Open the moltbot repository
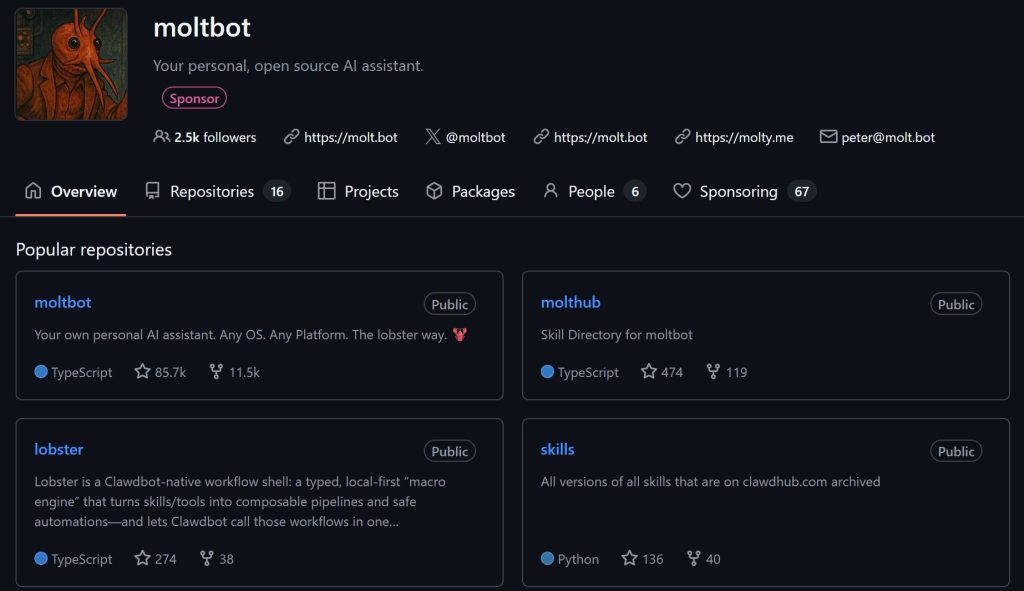Screen dimensions: 1024x591 [x=63, y=302]
